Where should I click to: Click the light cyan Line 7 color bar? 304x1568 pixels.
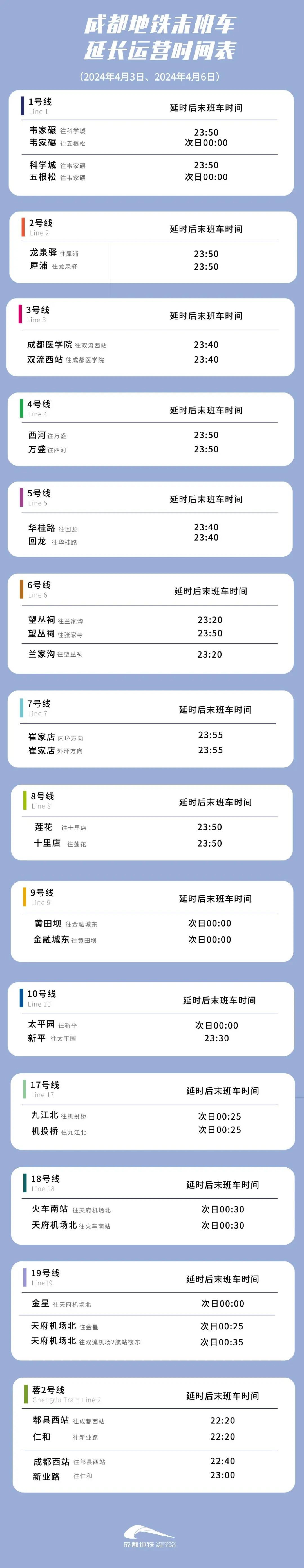tap(21, 708)
